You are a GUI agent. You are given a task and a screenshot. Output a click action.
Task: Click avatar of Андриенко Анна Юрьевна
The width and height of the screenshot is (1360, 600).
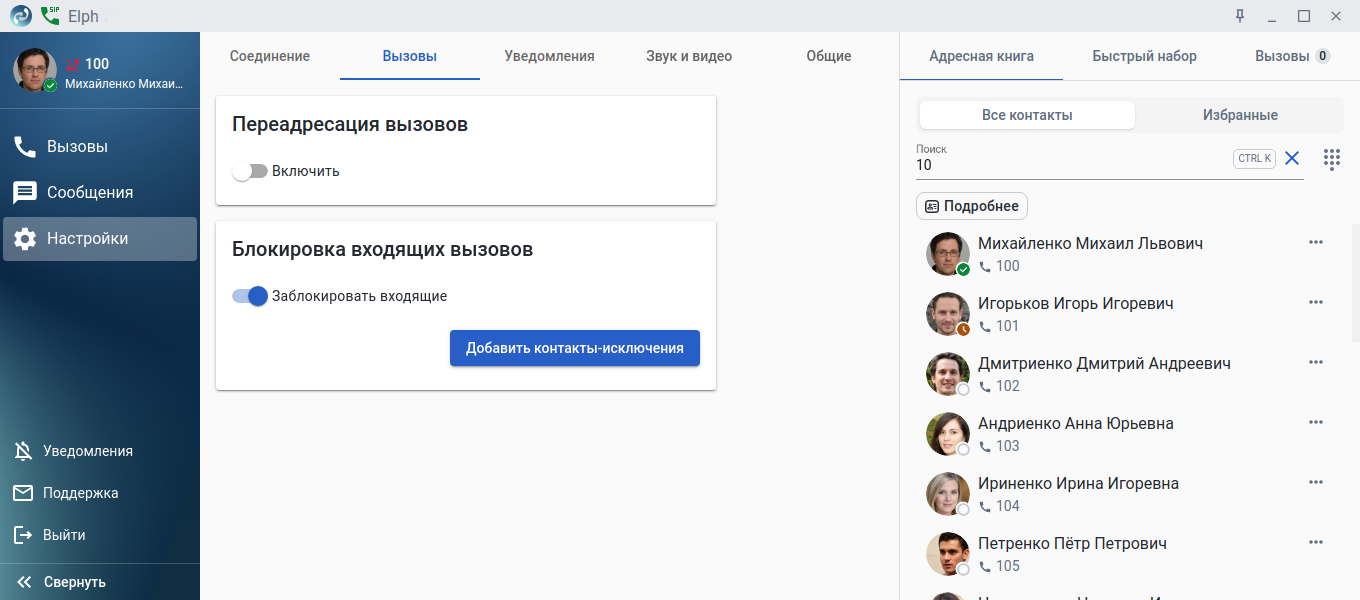click(948, 434)
